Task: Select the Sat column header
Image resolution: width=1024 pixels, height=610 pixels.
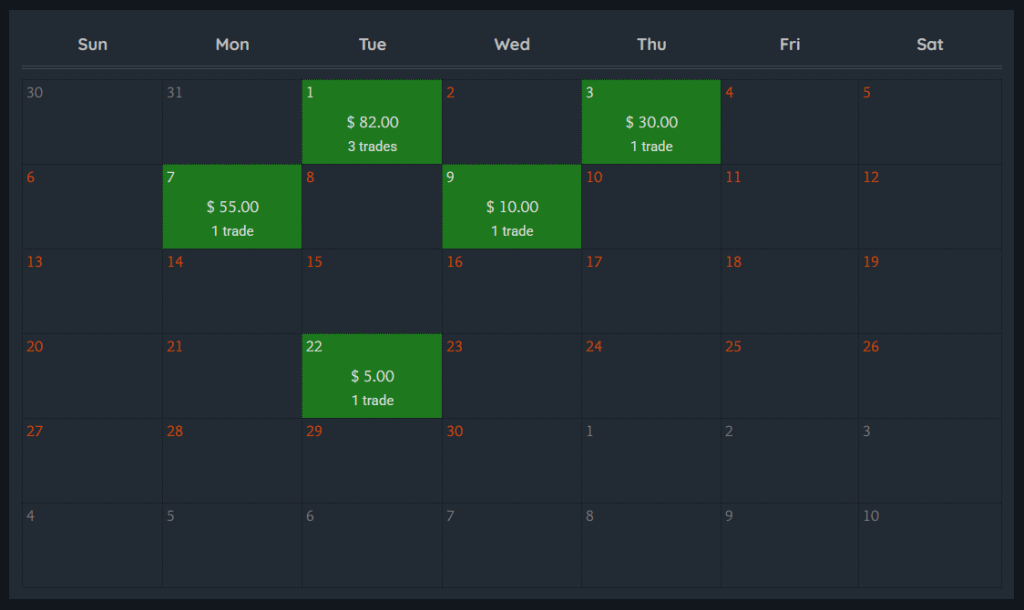Action: pos(930,44)
